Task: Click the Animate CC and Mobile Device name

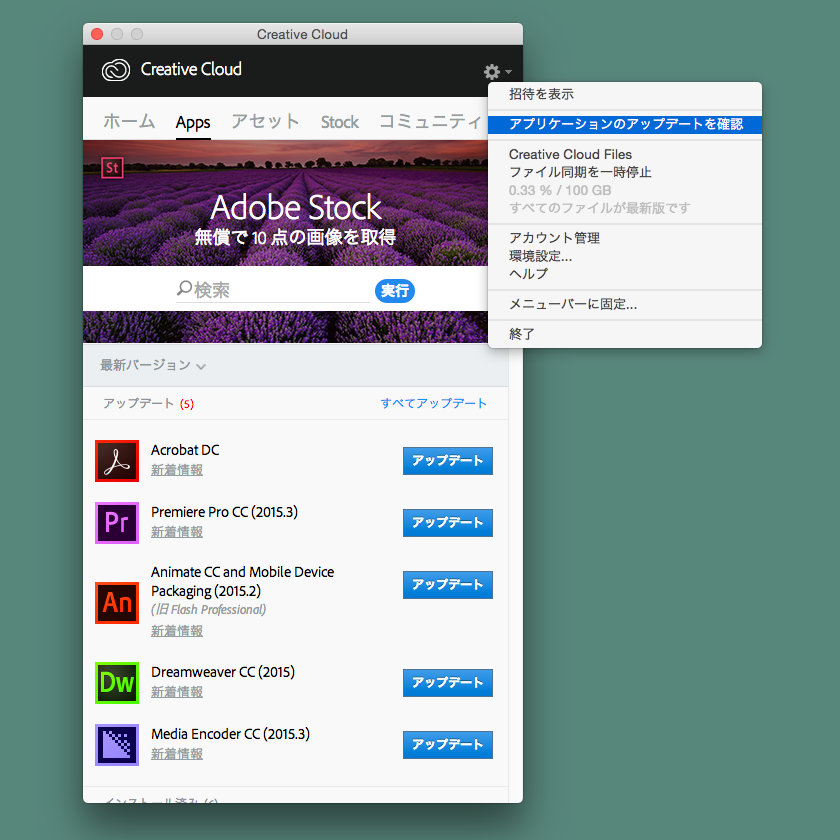Action: click(243, 582)
